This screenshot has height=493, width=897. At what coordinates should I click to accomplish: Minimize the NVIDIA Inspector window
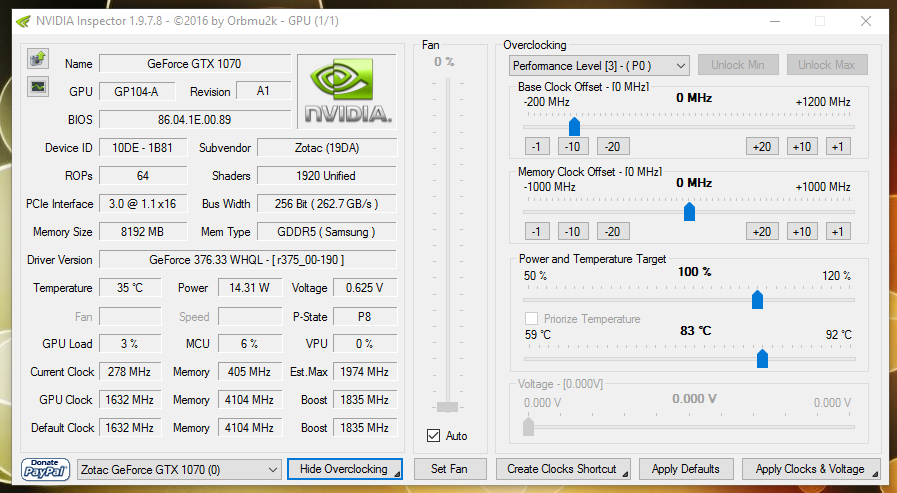[775, 21]
